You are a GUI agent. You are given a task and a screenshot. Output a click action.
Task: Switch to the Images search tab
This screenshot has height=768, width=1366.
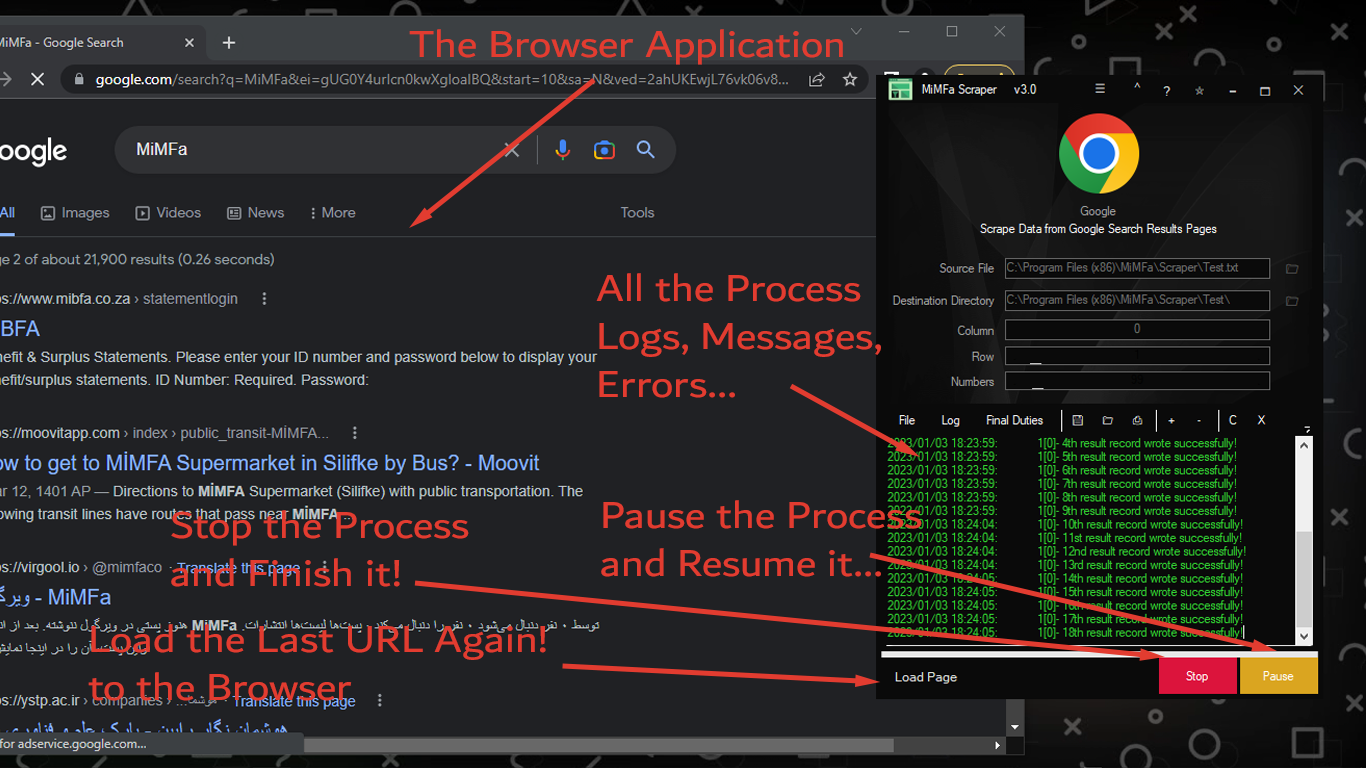click(x=75, y=213)
